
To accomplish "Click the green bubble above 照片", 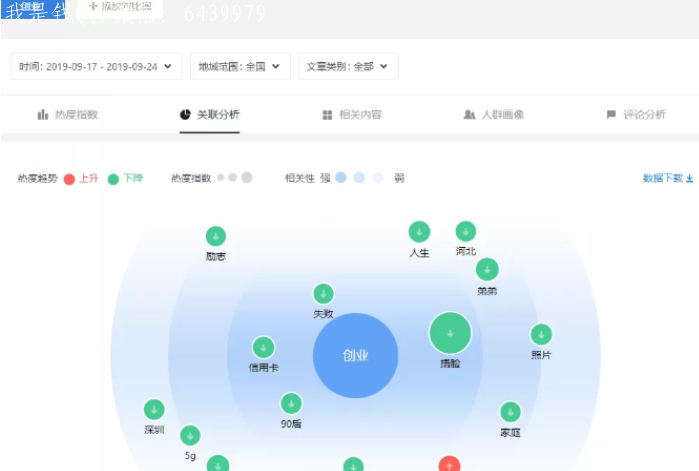I will coord(542,334).
